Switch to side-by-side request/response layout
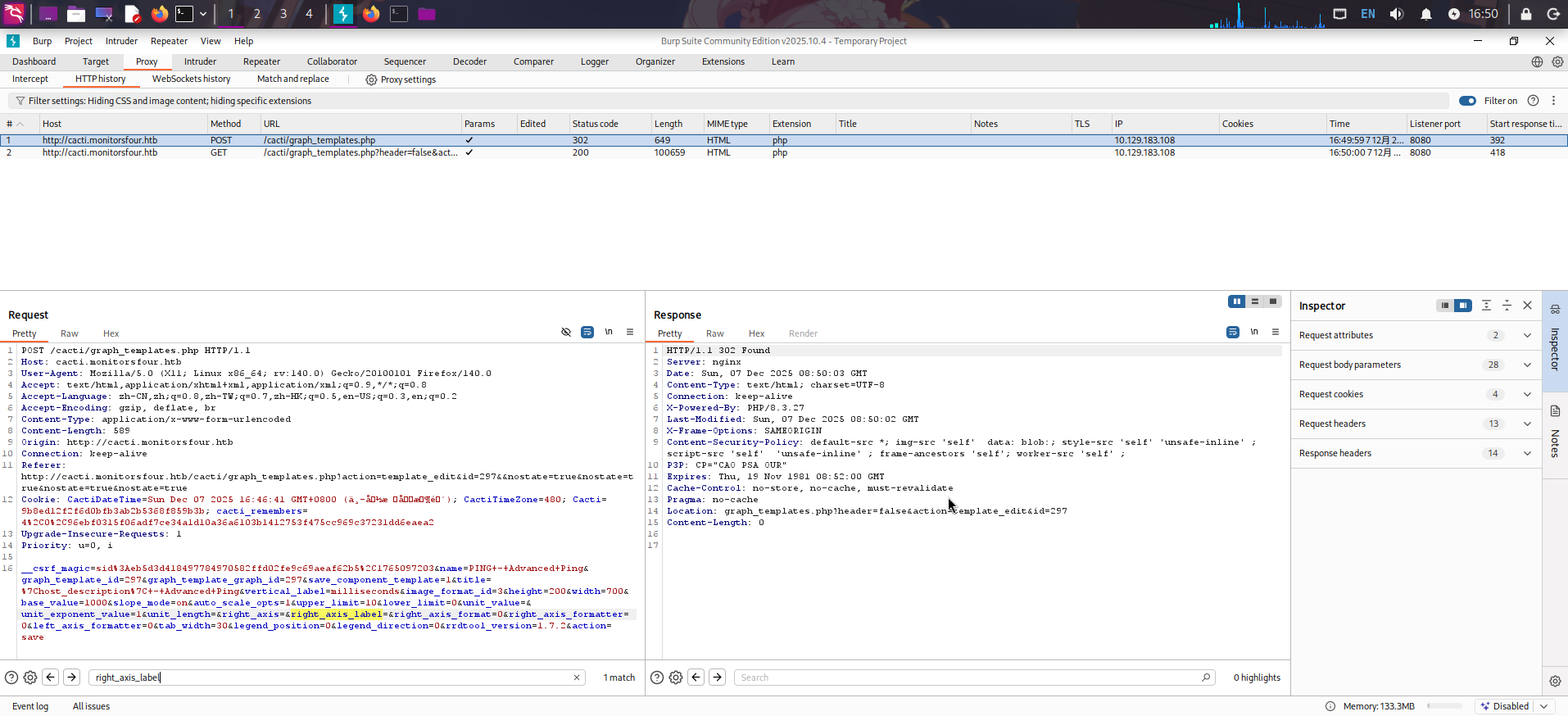This screenshot has width=1568, height=716. pyautogui.click(x=1236, y=301)
